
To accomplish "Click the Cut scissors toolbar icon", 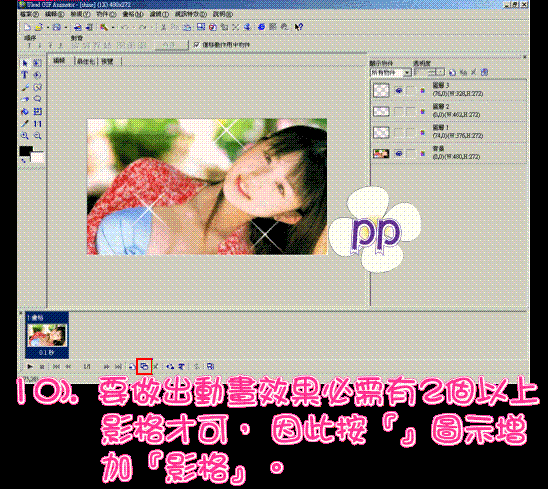I will click(x=163, y=27).
